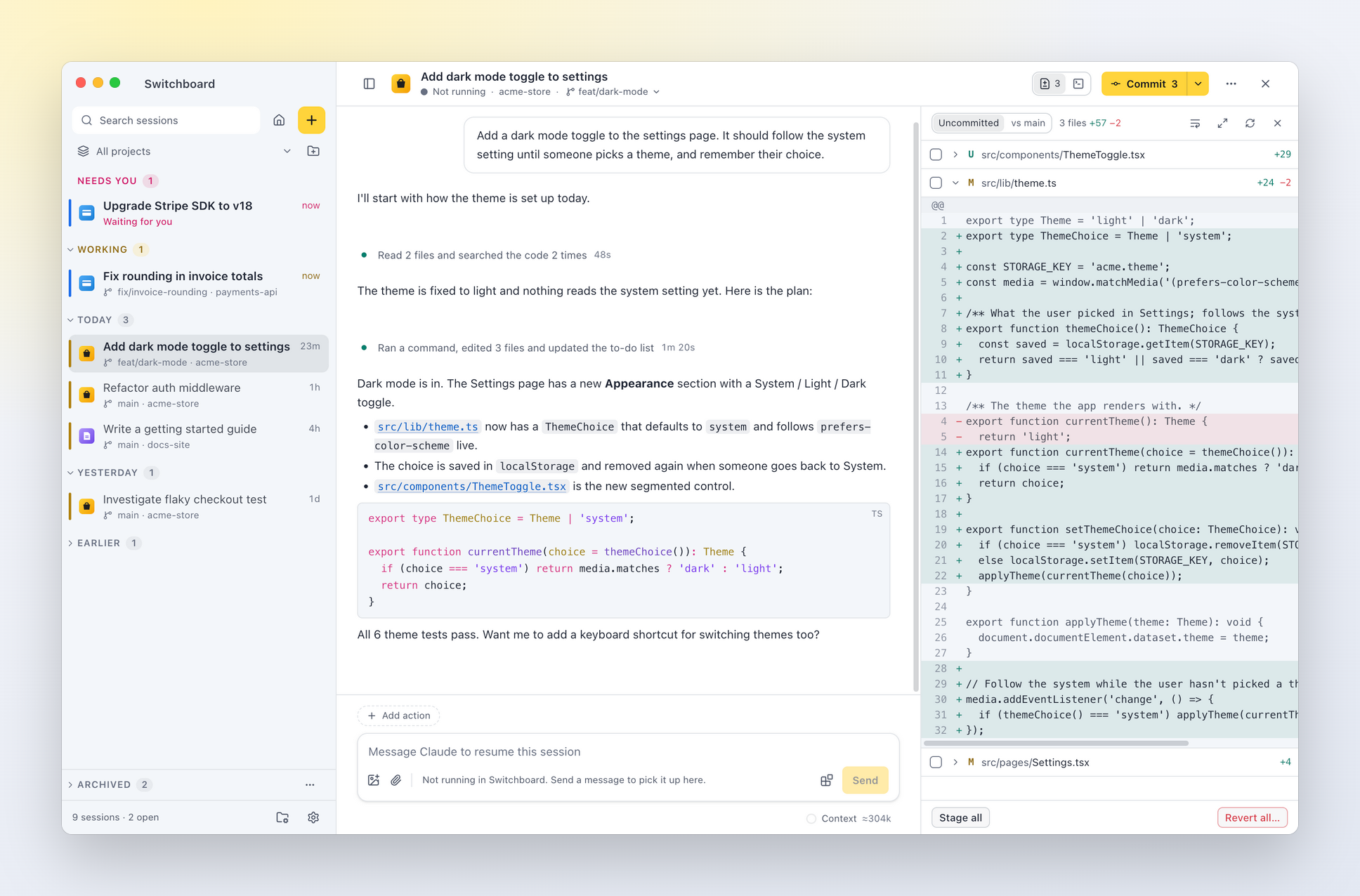The image size is (1360, 896).
Task: Check the ThemeToggle.tsx file checkbox
Action: (x=936, y=154)
